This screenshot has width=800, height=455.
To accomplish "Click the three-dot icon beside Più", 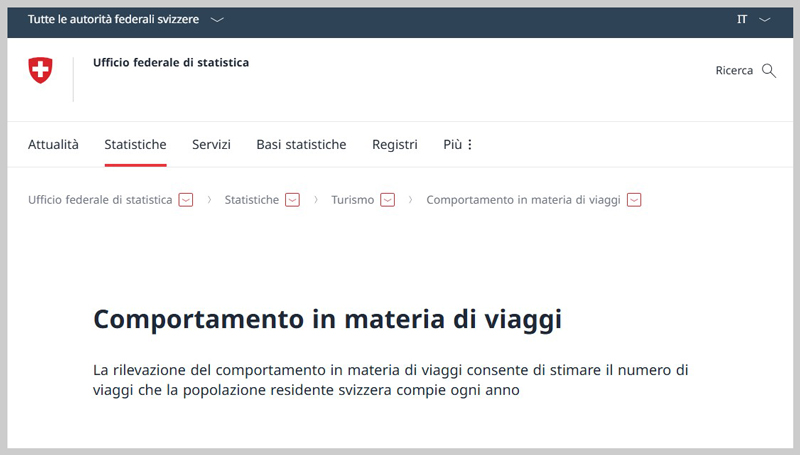I will [470, 145].
